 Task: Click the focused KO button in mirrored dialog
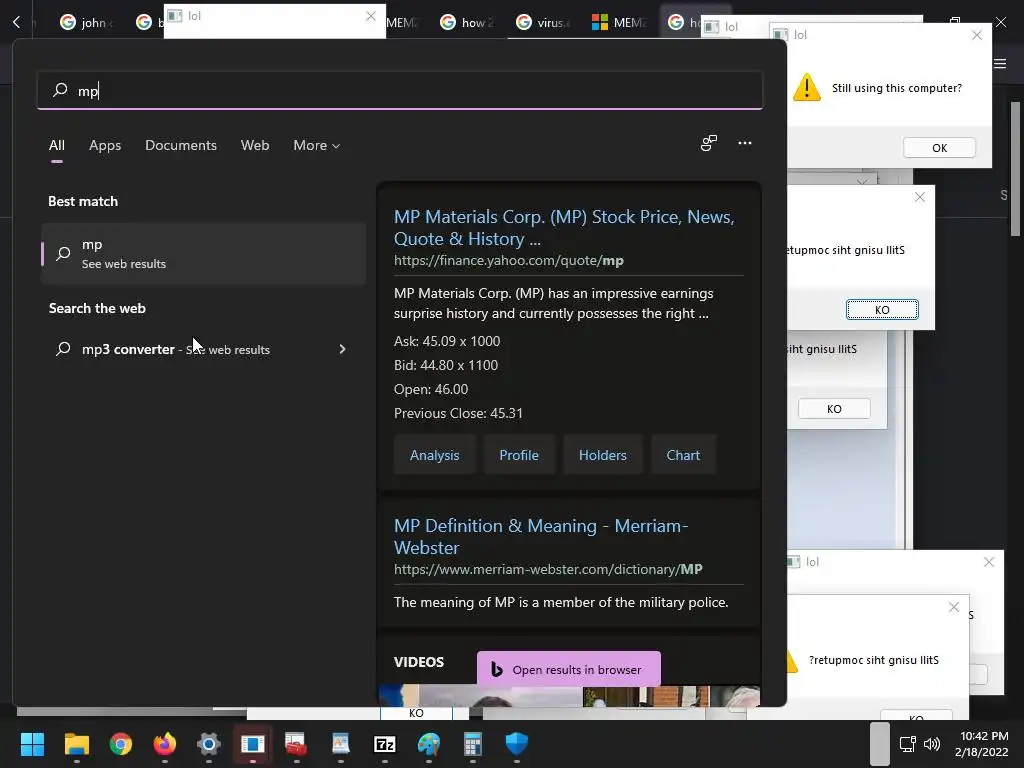882,310
